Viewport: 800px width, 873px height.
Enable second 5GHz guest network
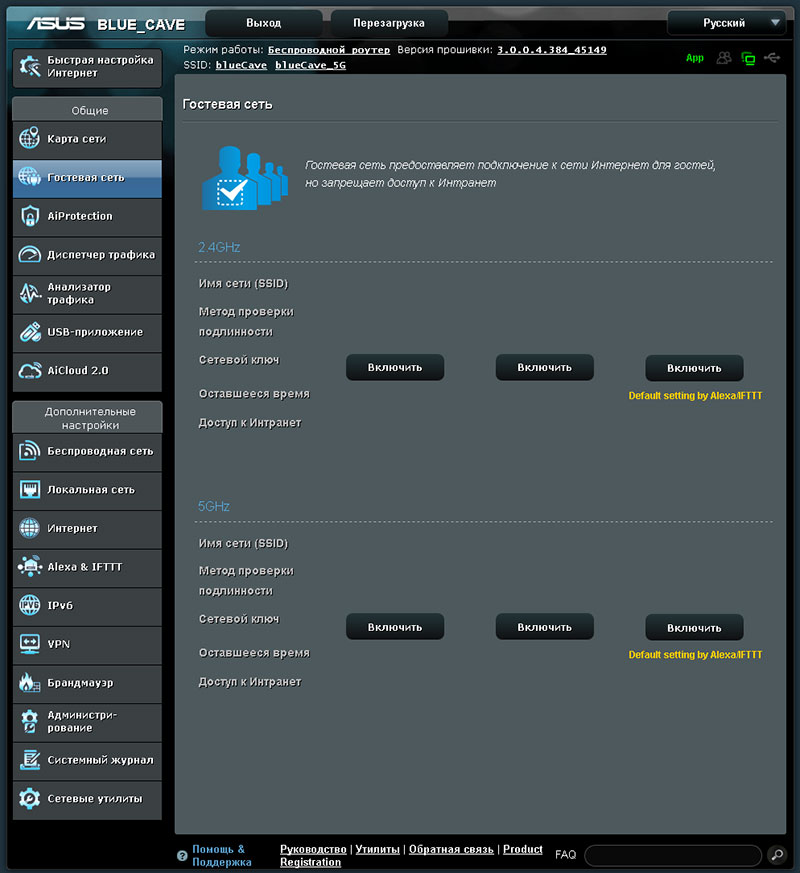(x=544, y=627)
